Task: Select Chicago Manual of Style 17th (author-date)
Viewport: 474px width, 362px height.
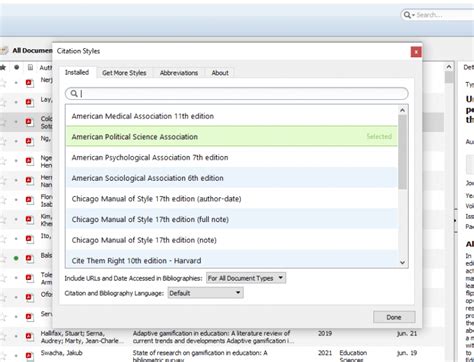Action: tap(232, 198)
